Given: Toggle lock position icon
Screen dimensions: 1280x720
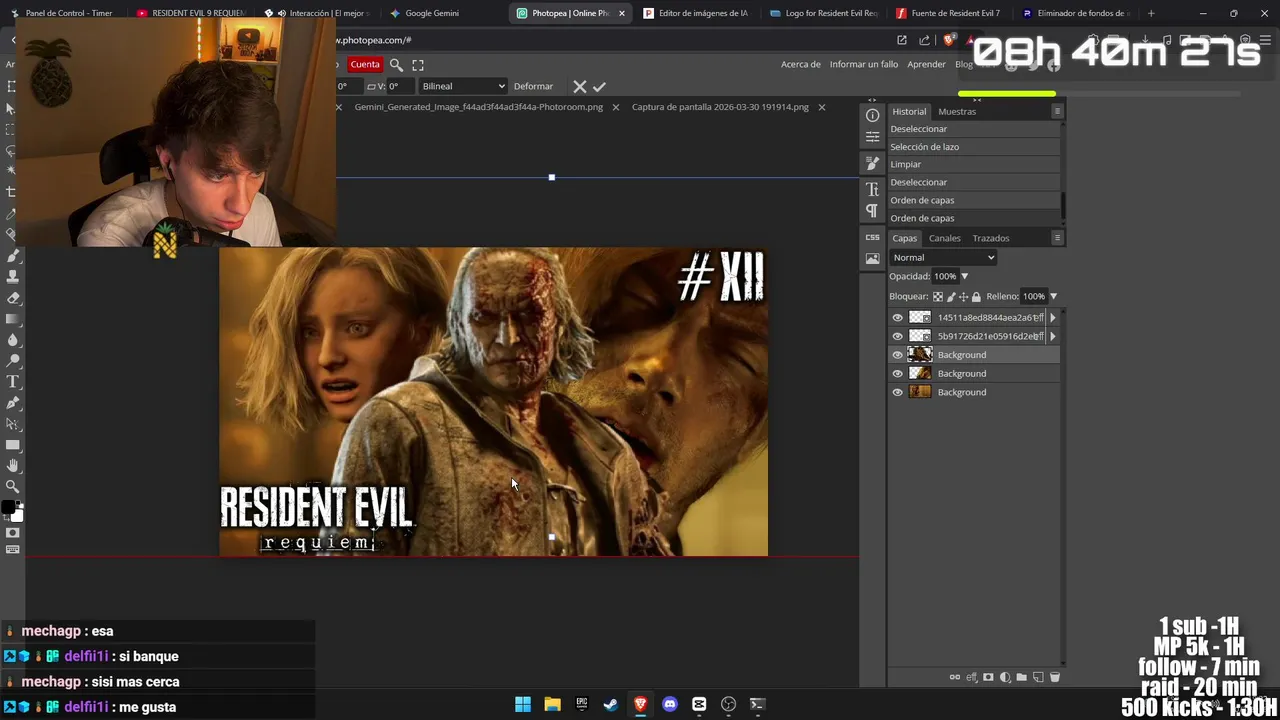Looking at the screenshot, I should (963, 296).
